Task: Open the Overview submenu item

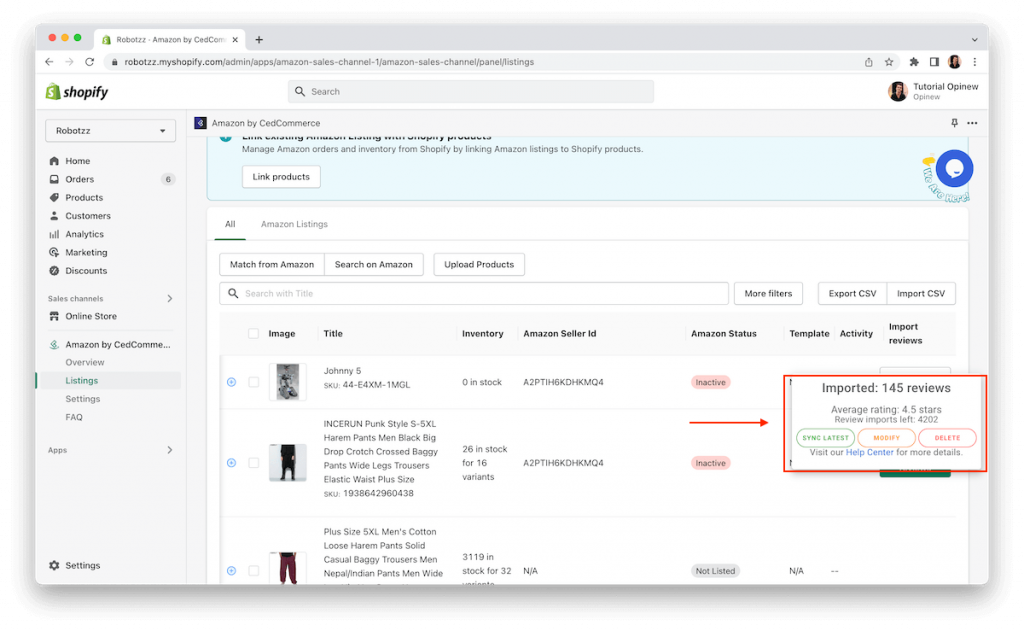Action: click(85, 363)
